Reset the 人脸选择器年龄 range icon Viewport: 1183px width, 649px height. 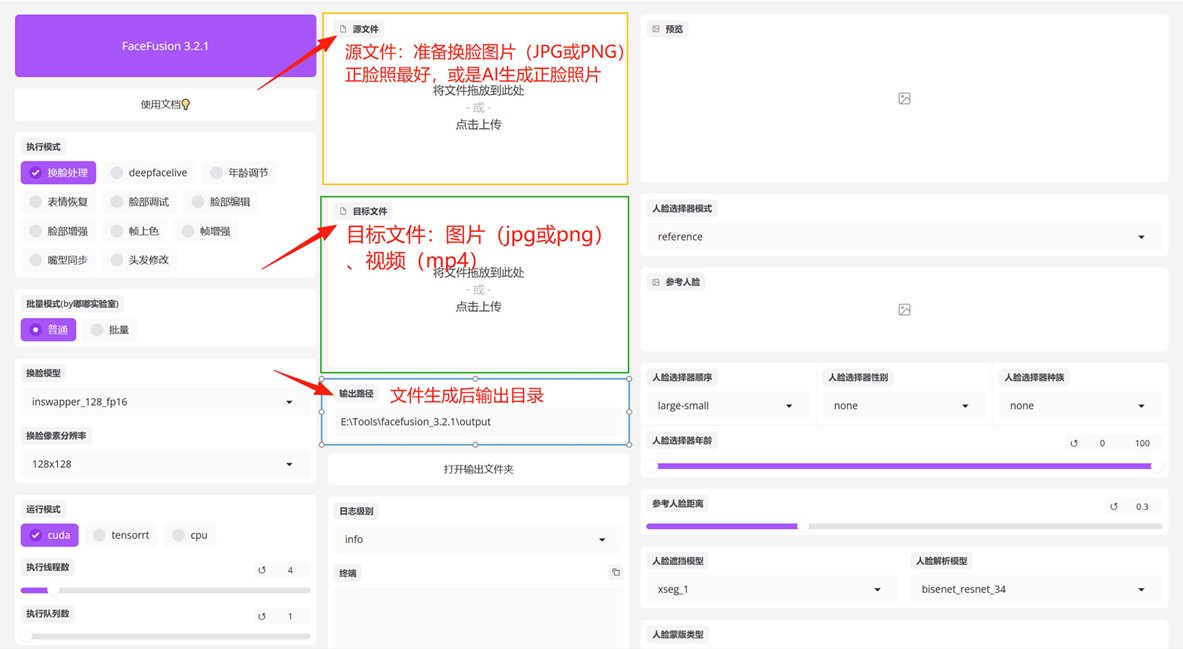1074,444
